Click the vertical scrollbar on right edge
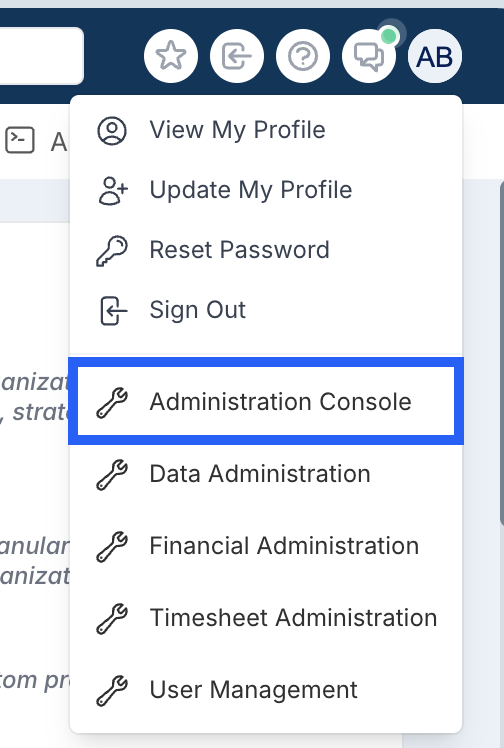 coord(501,353)
